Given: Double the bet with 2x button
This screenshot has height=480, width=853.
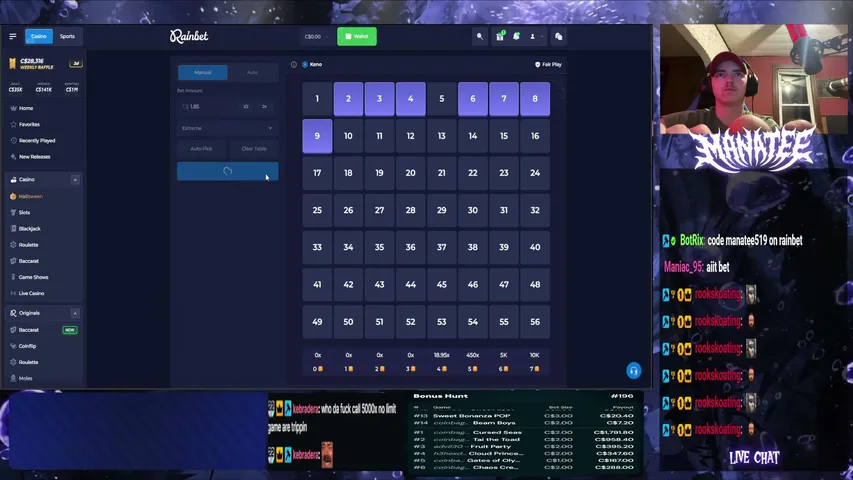Looking at the screenshot, I should click(264, 107).
